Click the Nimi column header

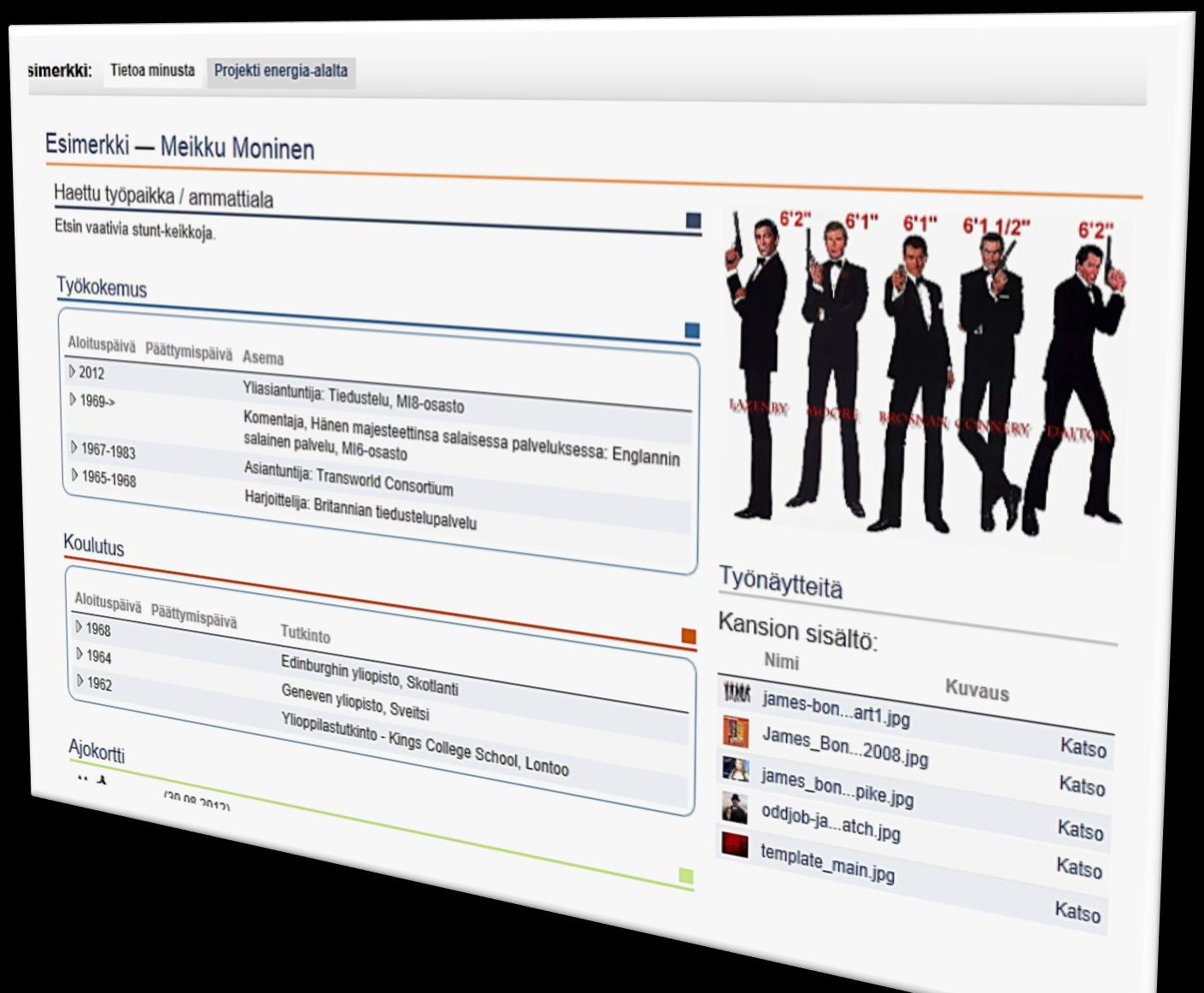(782, 661)
